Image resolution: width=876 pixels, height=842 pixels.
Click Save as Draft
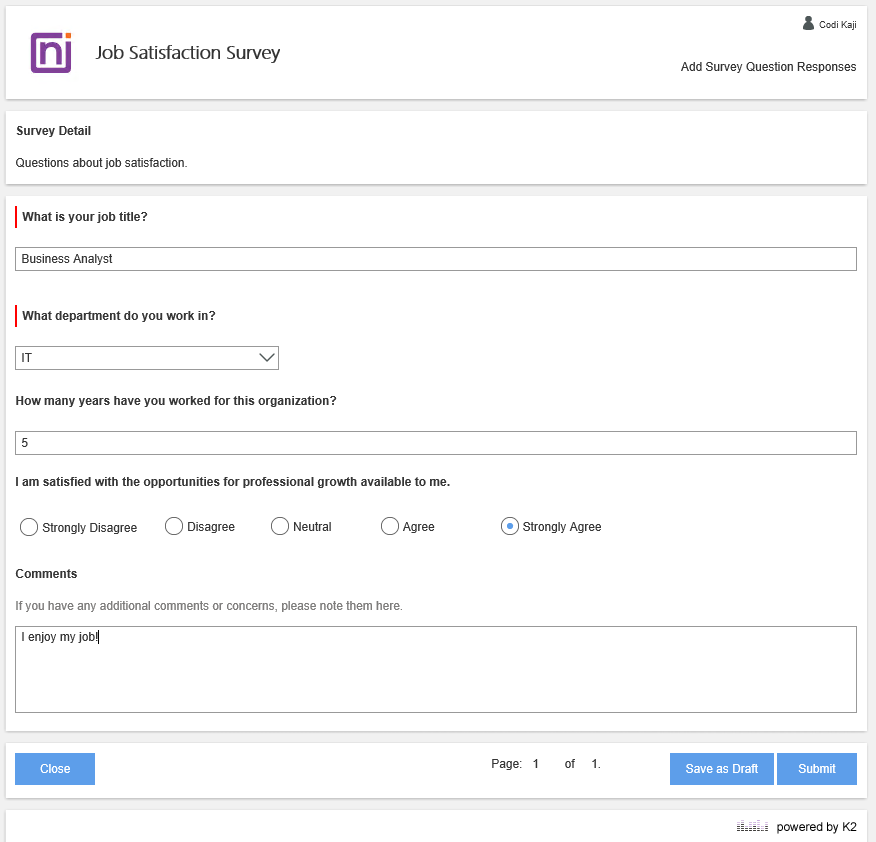tap(721, 768)
